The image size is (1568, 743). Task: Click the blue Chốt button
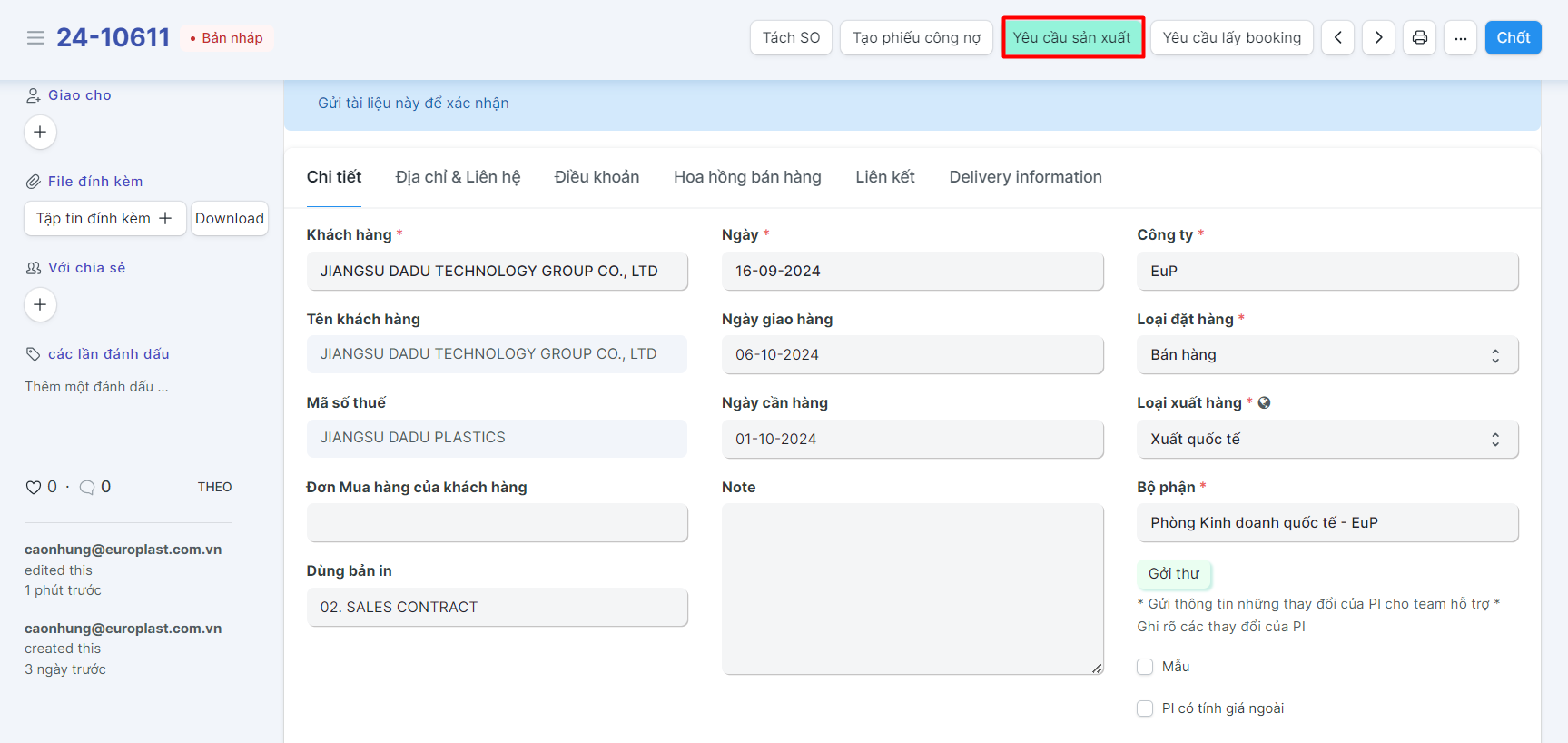[1513, 37]
